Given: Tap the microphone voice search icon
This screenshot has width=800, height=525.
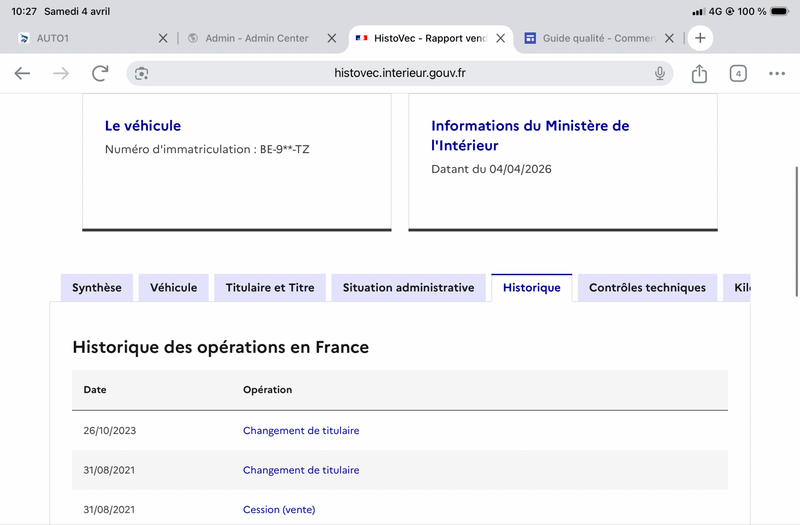Looking at the screenshot, I should pyautogui.click(x=660, y=73).
